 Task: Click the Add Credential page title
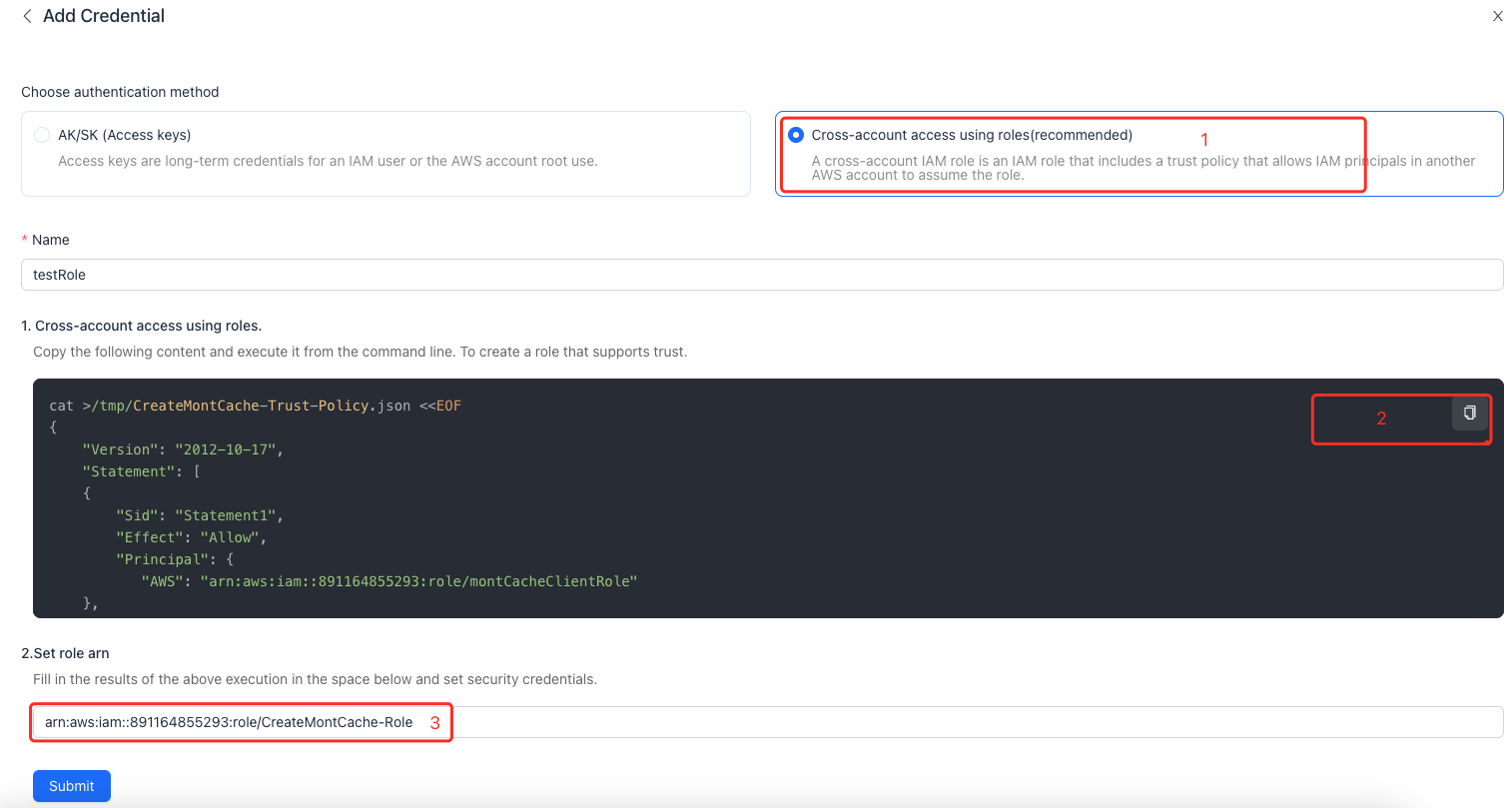[104, 16]
